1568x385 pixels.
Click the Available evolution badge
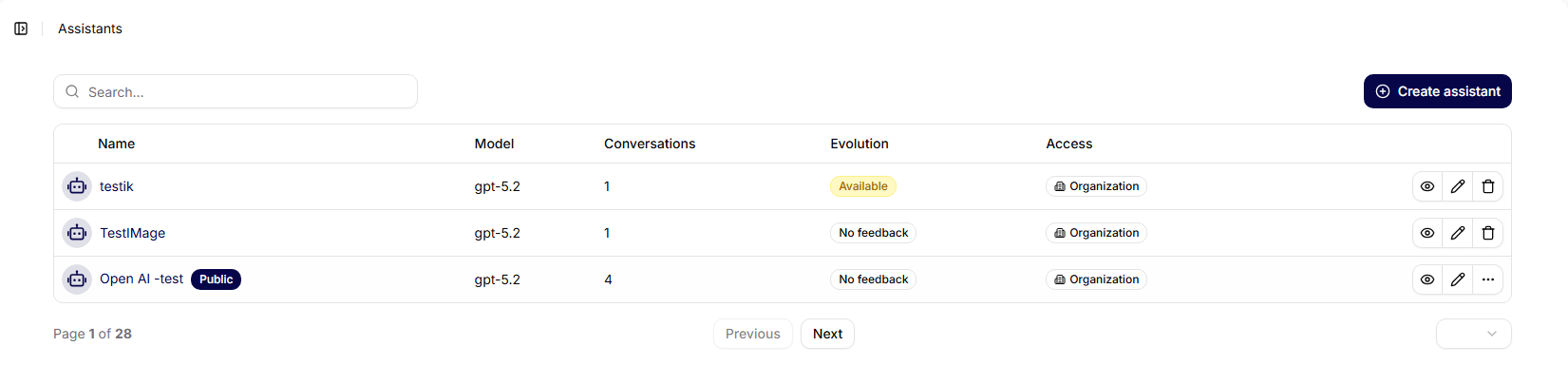pos(862,186)
